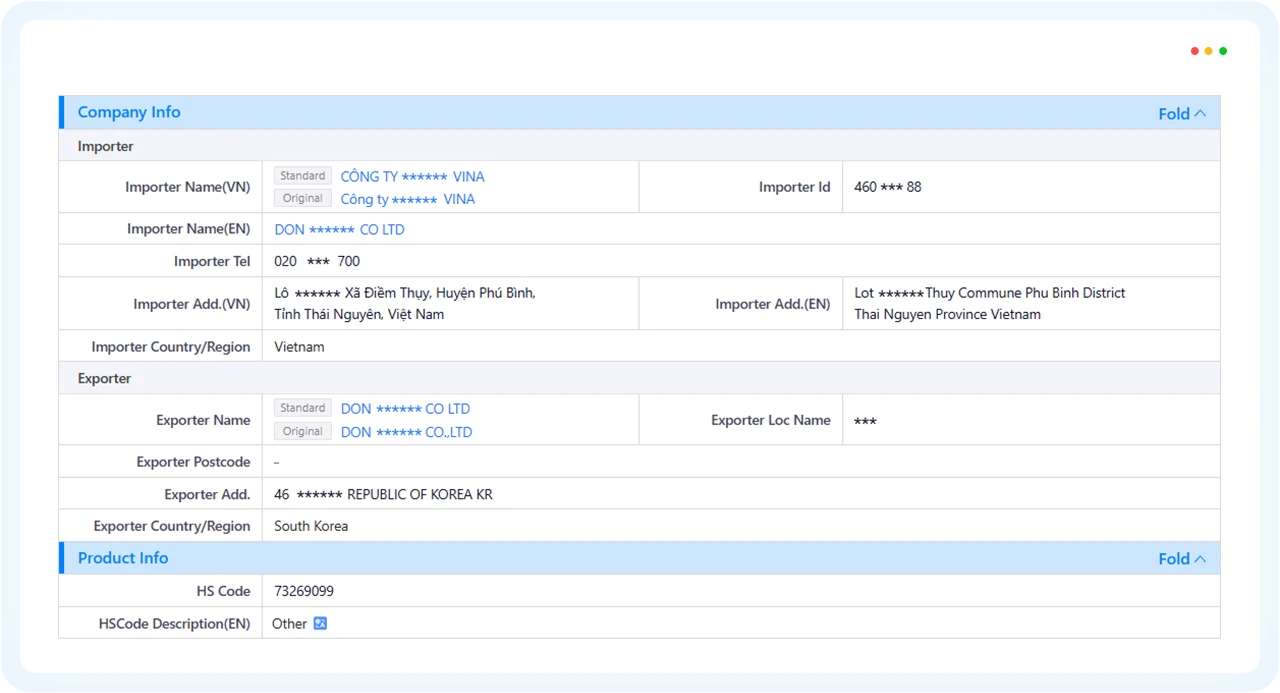The width and height of the screenshot is (1280, 693).
Task: Select Importer Country value Vietnam
Action: [x=299, y=347]
